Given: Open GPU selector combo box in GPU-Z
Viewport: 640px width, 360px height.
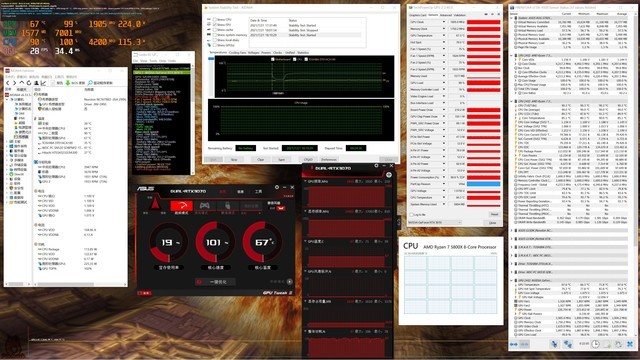Looking at the screenshot, I should 435,222.
